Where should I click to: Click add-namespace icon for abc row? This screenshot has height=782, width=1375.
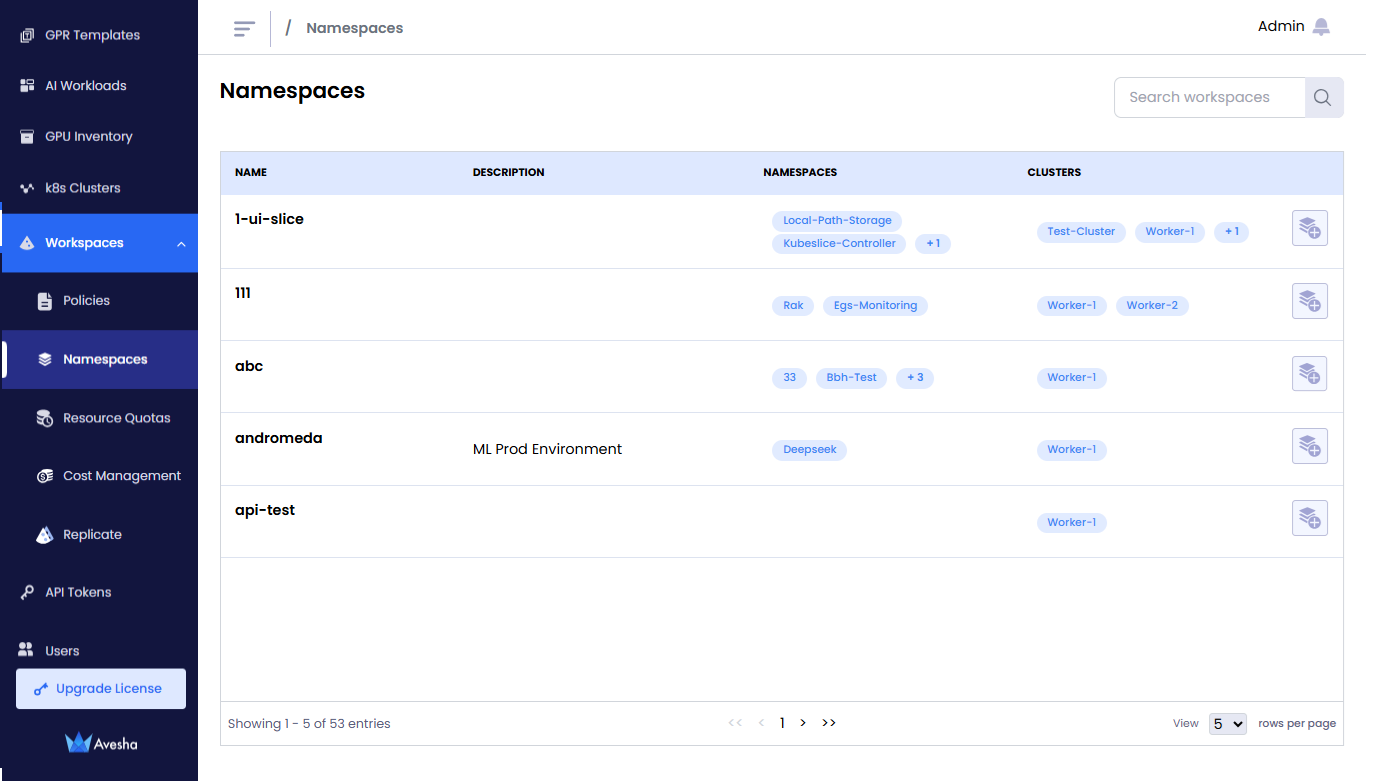(1309, 374)
